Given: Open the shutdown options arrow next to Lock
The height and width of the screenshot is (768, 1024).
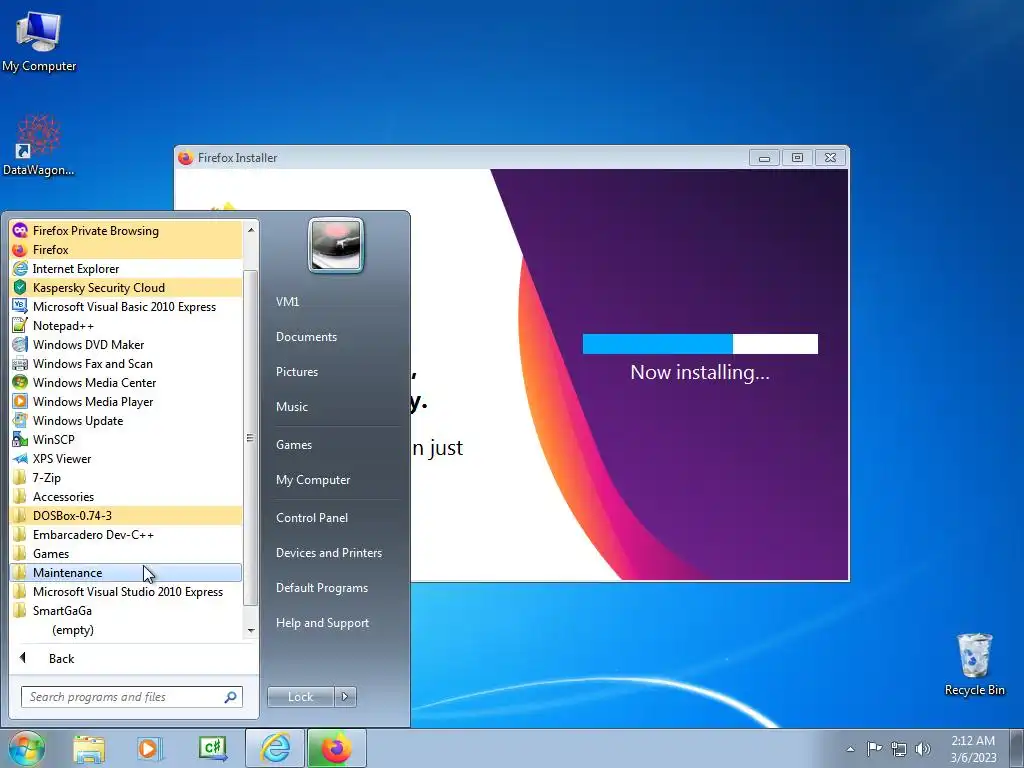Looking at the screenshot, I should pos(345,697).
